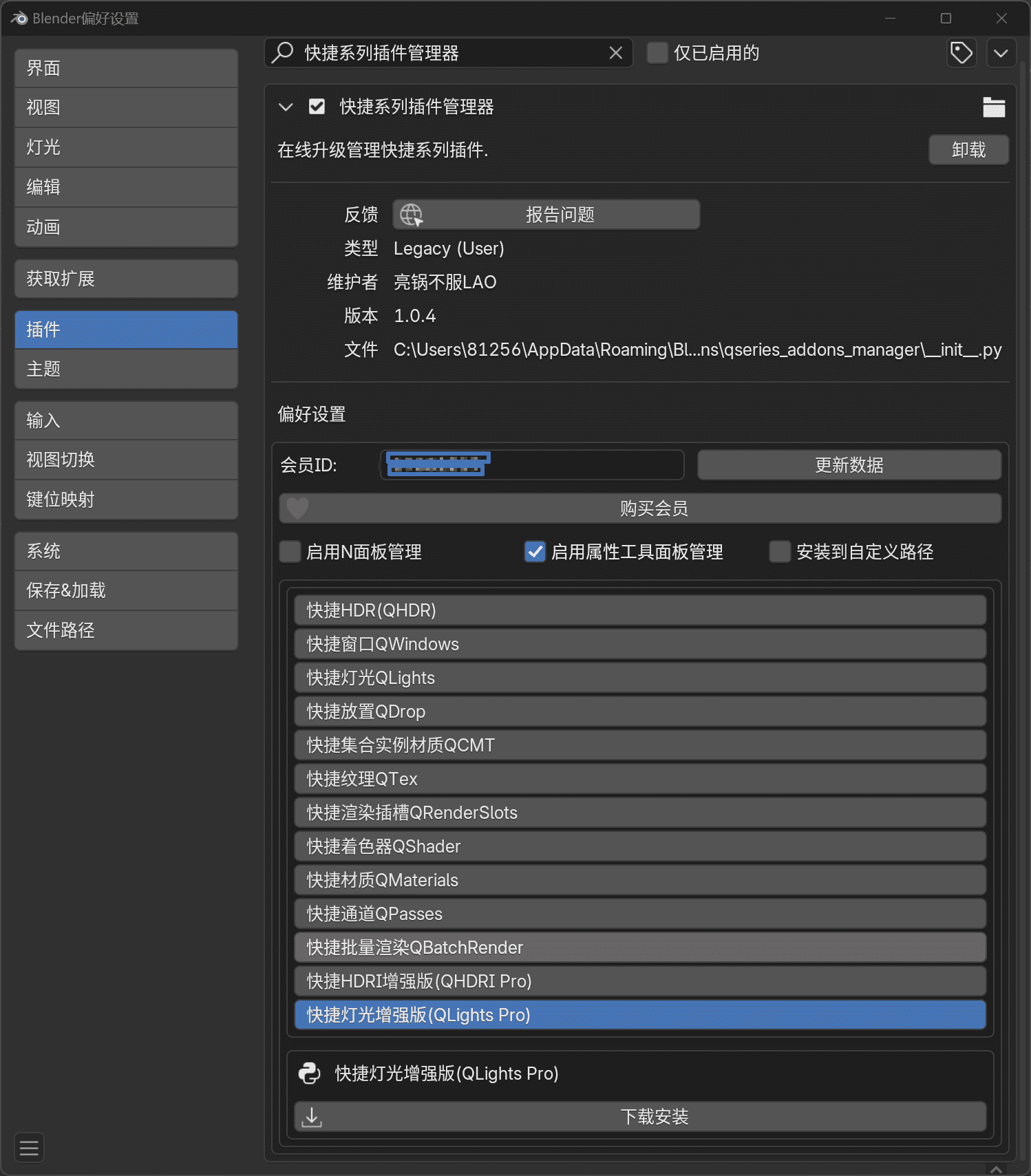Select 快捷渲染插槽QRenderSlots entry
Screen dimensions: 1031x1176
[640, 813]
